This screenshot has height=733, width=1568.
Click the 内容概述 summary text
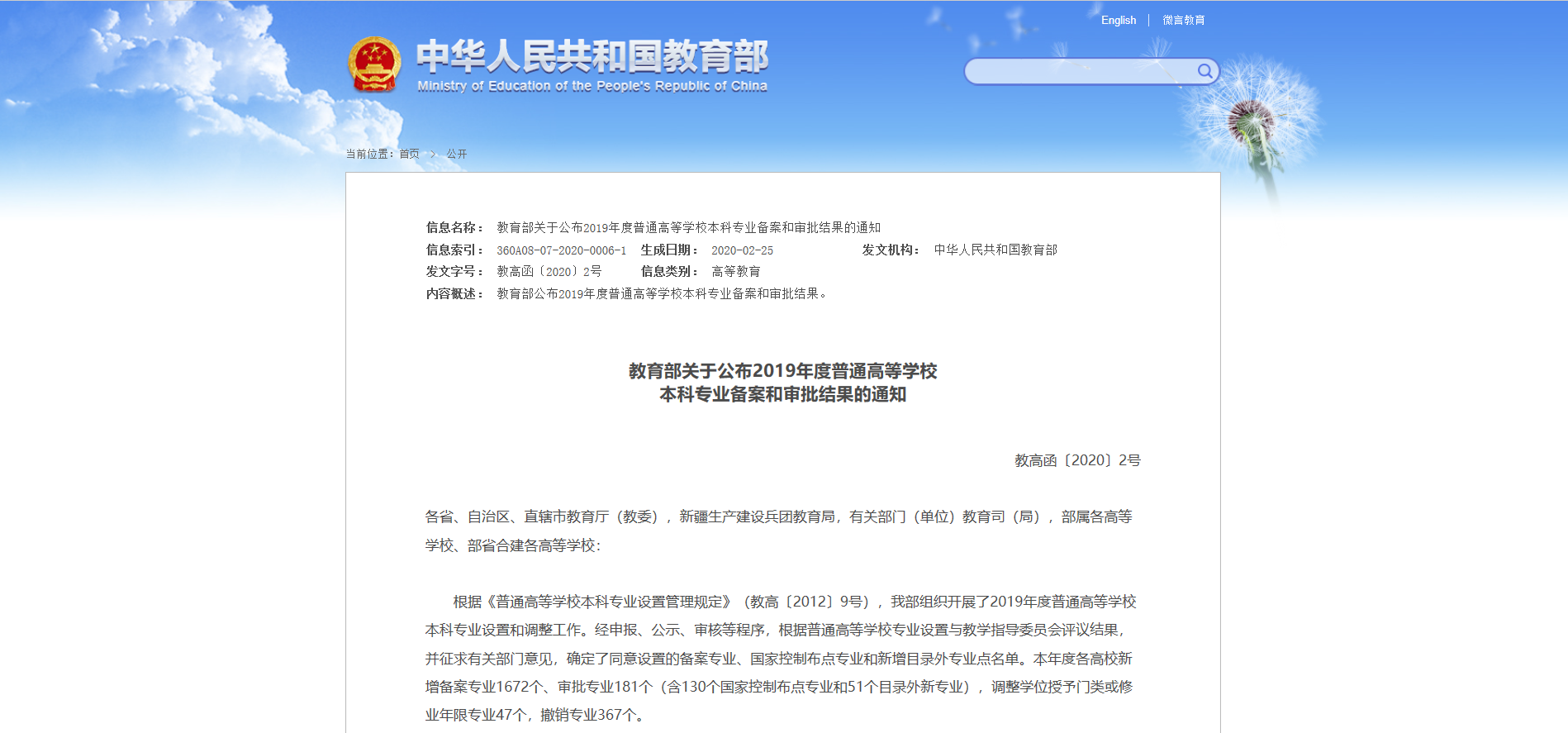click(662, 293)
